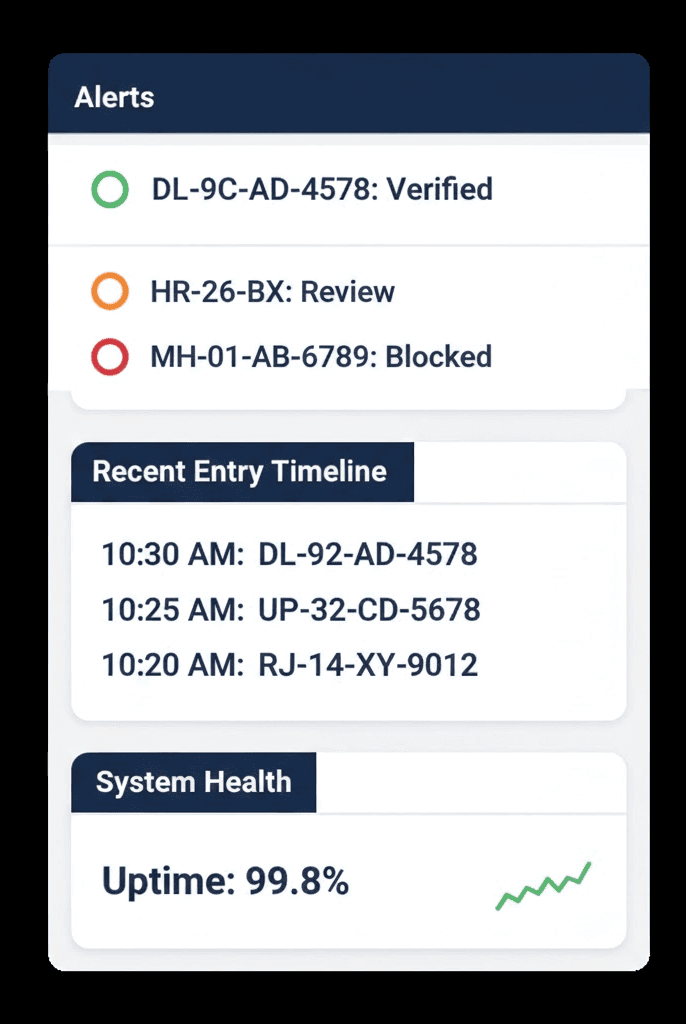Image resolution: width=686 pixels, height=1024 pixels.
Task: Open details for UP-32-CD-5678 entry
Action: (x=290, y=610)
